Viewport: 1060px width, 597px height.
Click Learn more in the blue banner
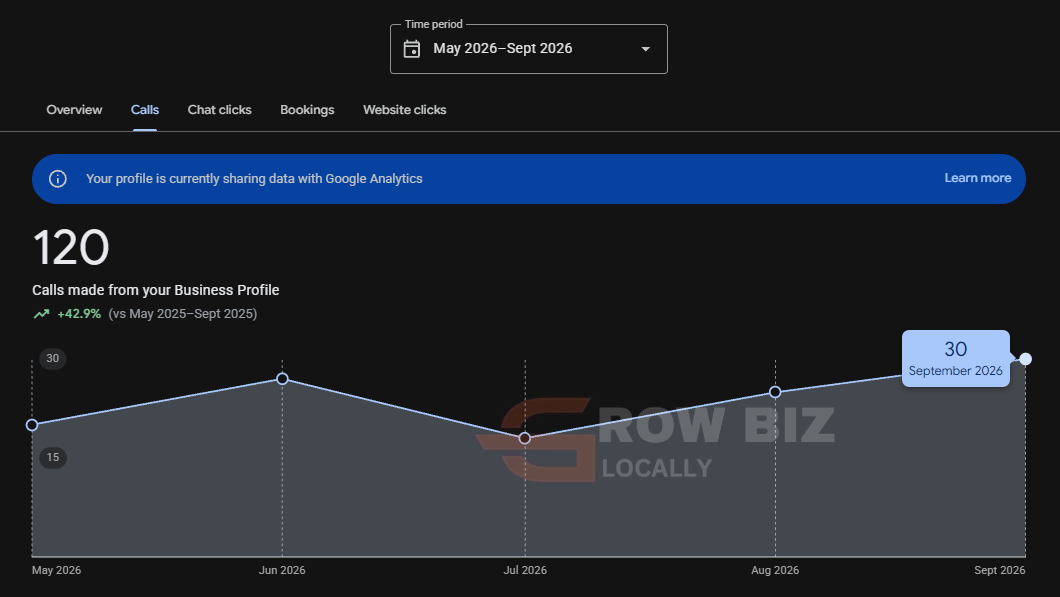pyautogui.click(x=978, y=178)
